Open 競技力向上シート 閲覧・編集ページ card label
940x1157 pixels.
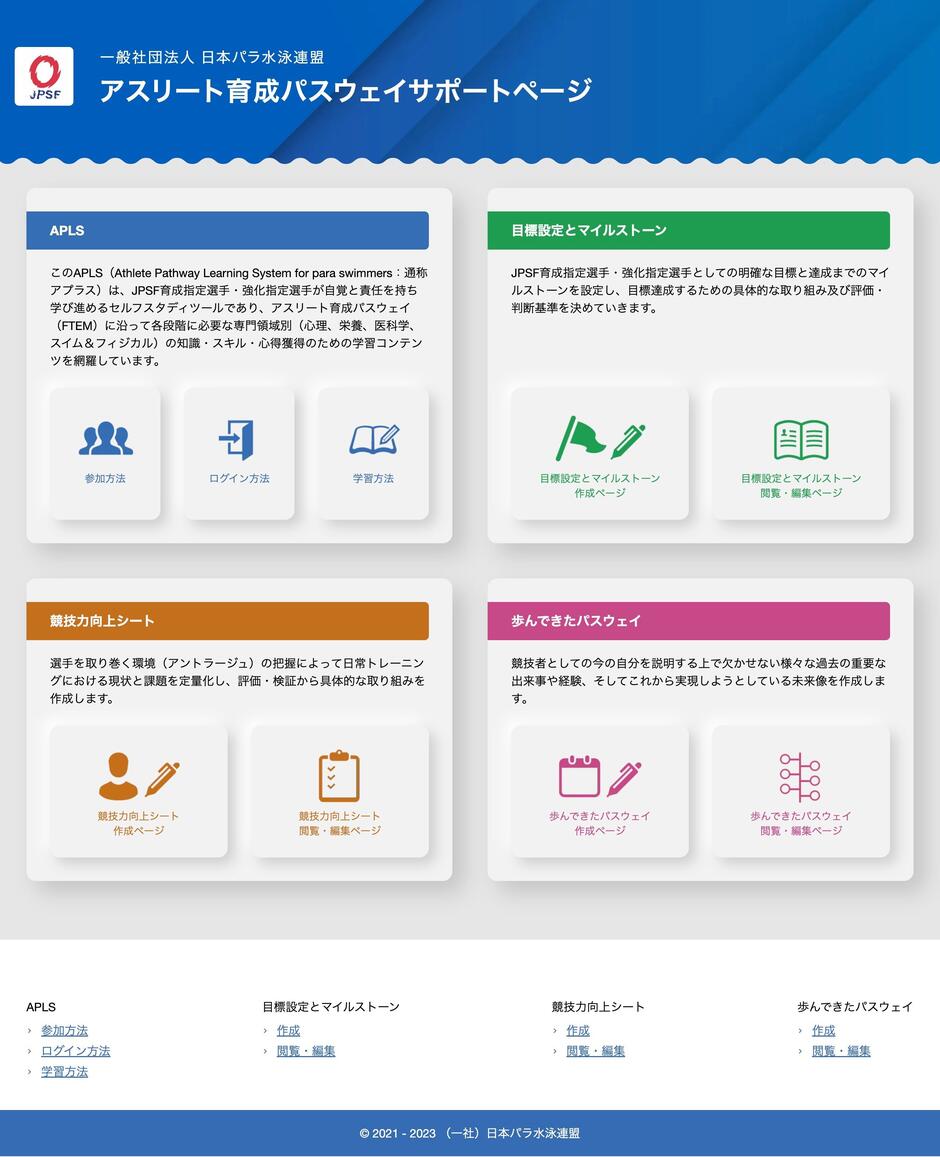[339, 823]
